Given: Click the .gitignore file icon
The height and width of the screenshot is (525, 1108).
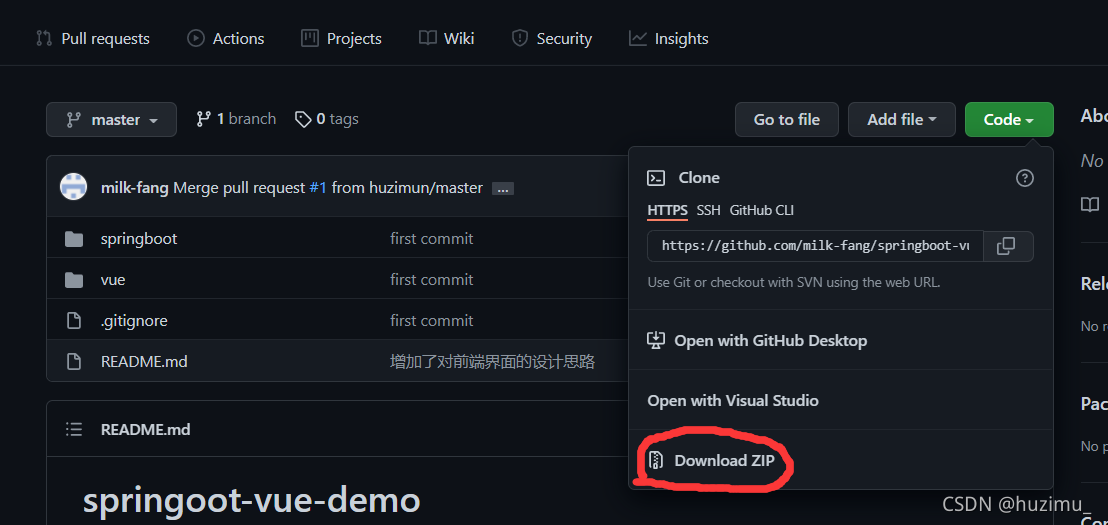Looking at the screenshot, I should point(73,321).
